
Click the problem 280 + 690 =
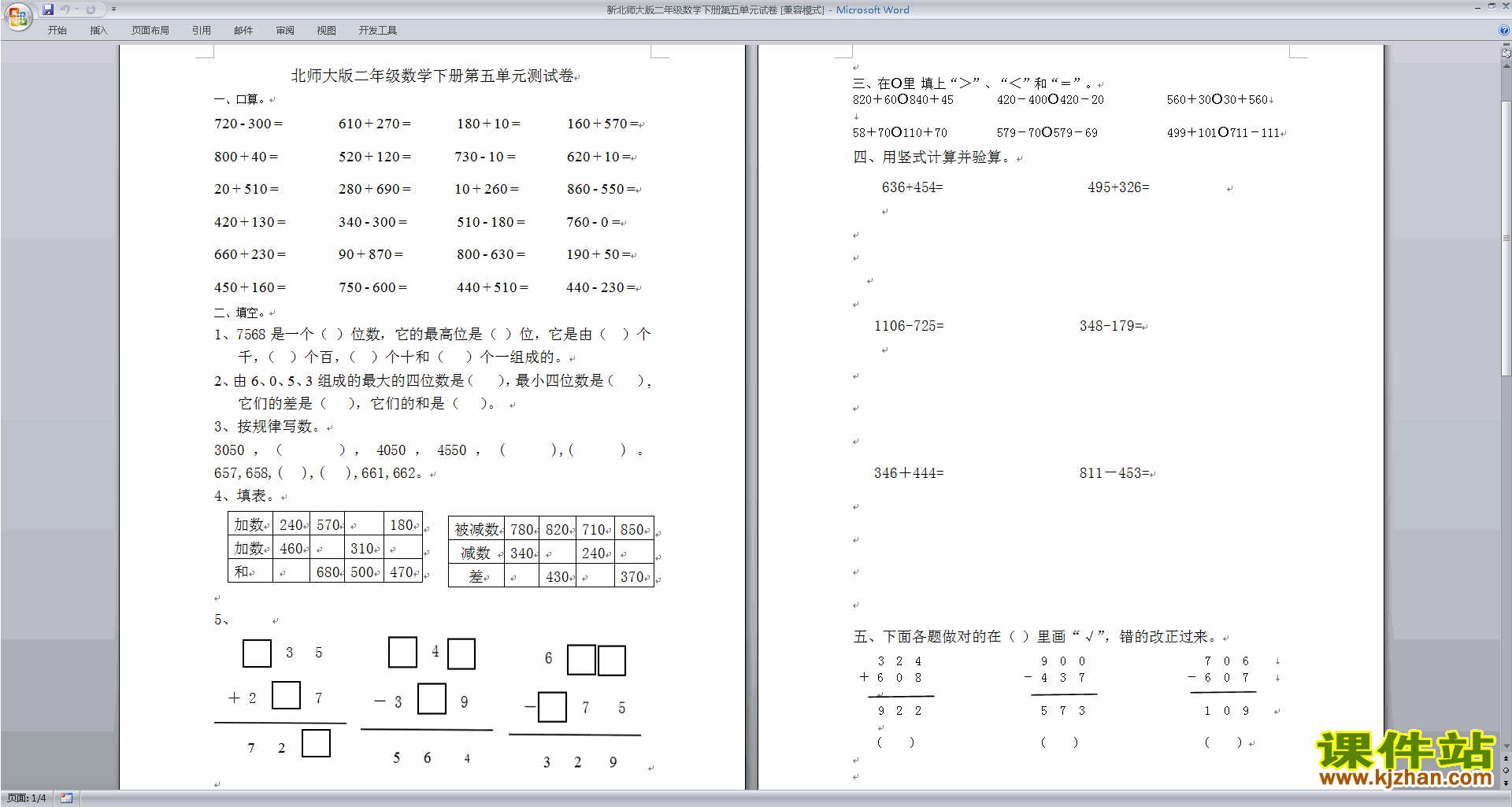[375, 189]
